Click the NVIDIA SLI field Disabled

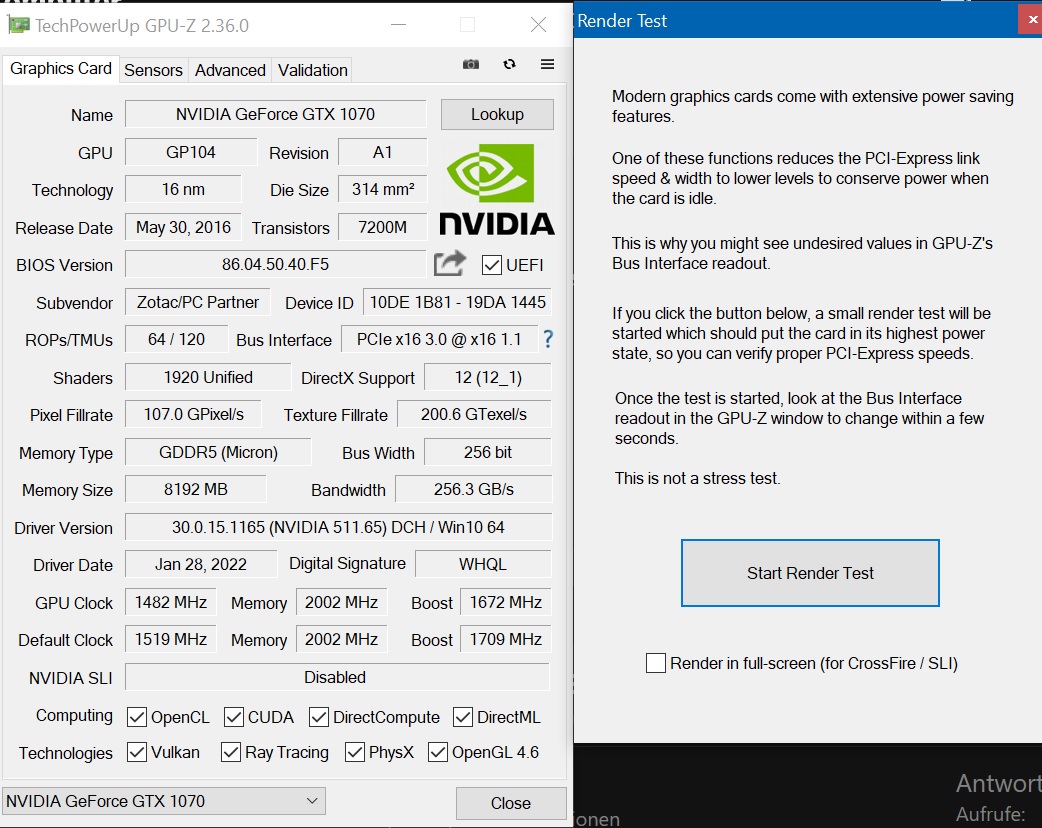click(338, 677)
